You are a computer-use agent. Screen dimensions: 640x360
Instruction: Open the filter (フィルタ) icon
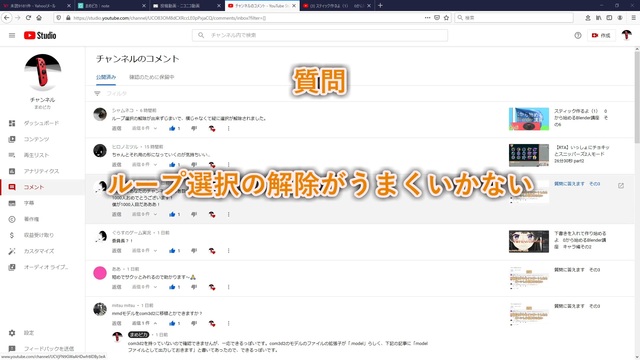coord(97,93)
